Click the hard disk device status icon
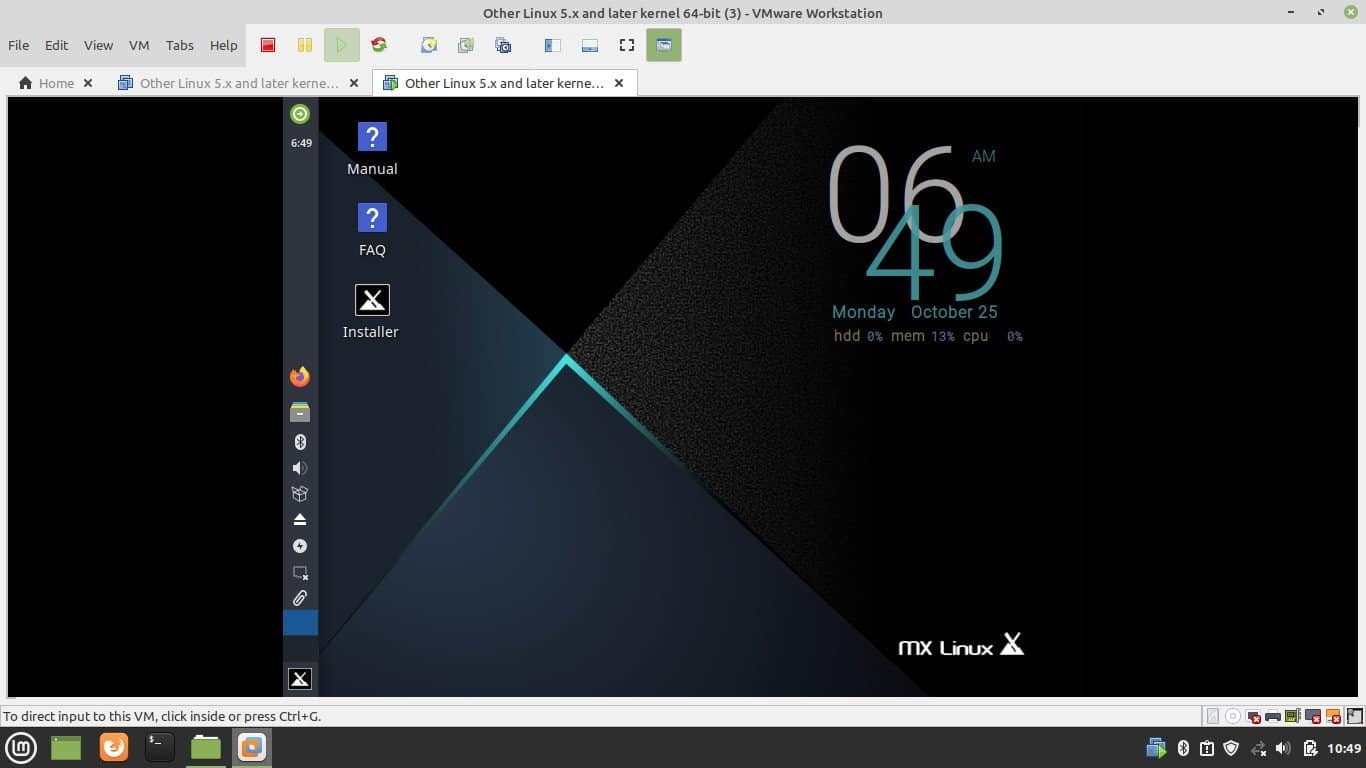Screen dimensions: 1366x768 click(x=1213, y=716)
